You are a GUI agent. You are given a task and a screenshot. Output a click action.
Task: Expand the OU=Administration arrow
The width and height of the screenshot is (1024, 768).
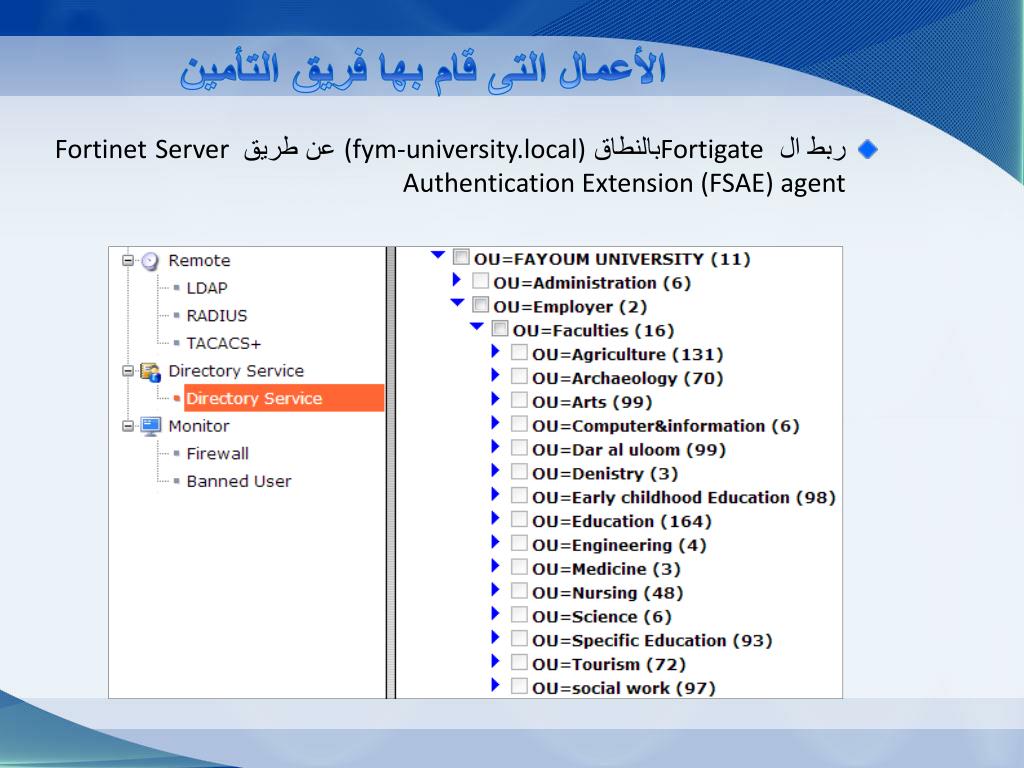pos(456,280)
